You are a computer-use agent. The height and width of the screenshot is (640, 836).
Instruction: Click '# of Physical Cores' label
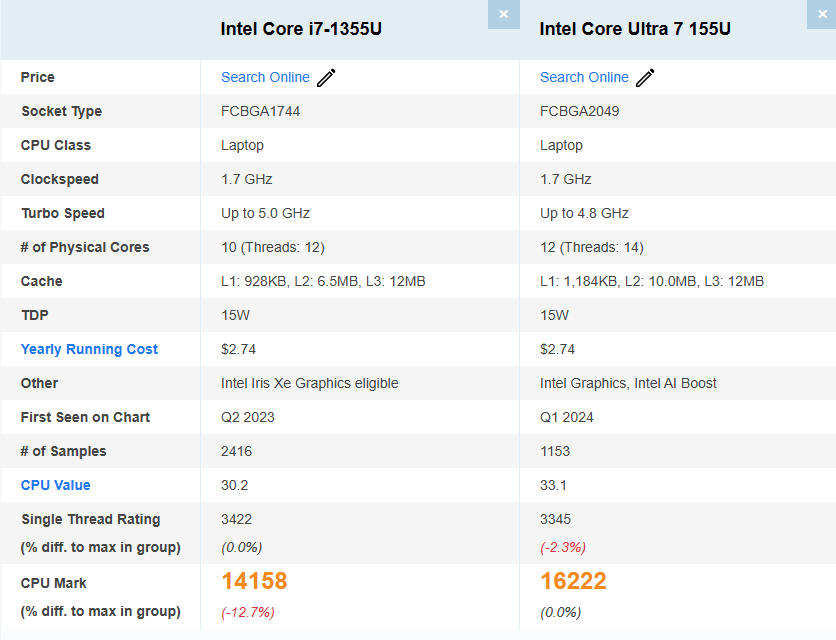coord(85,247)
